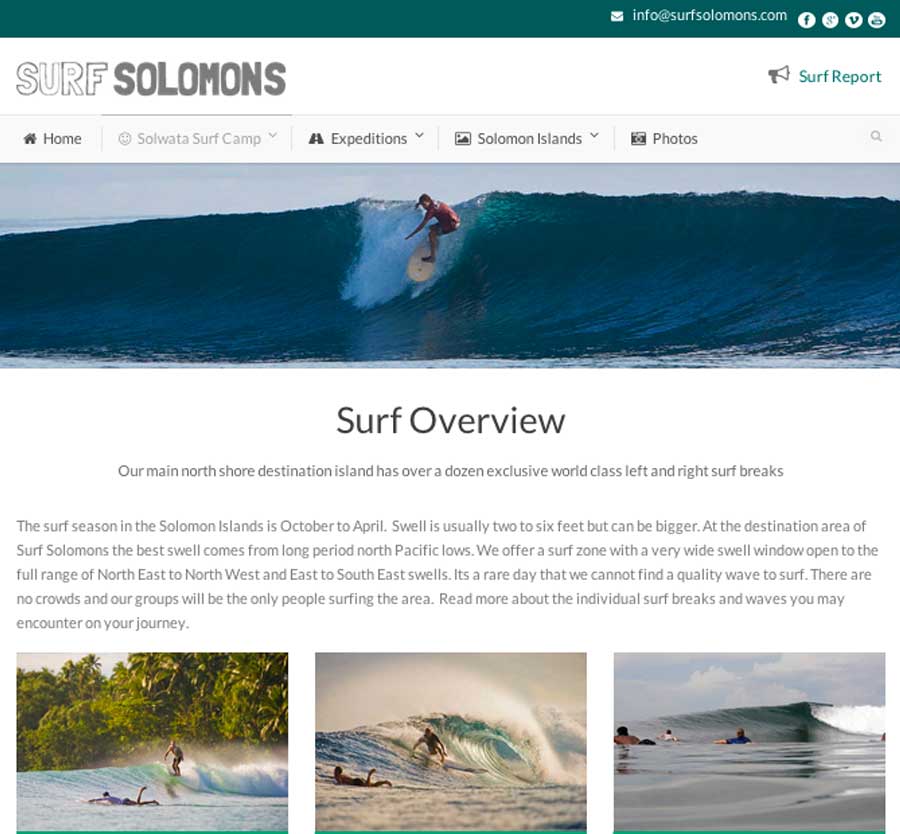Expand the Expeditions dropdown arrow

(x=420, y=136)
